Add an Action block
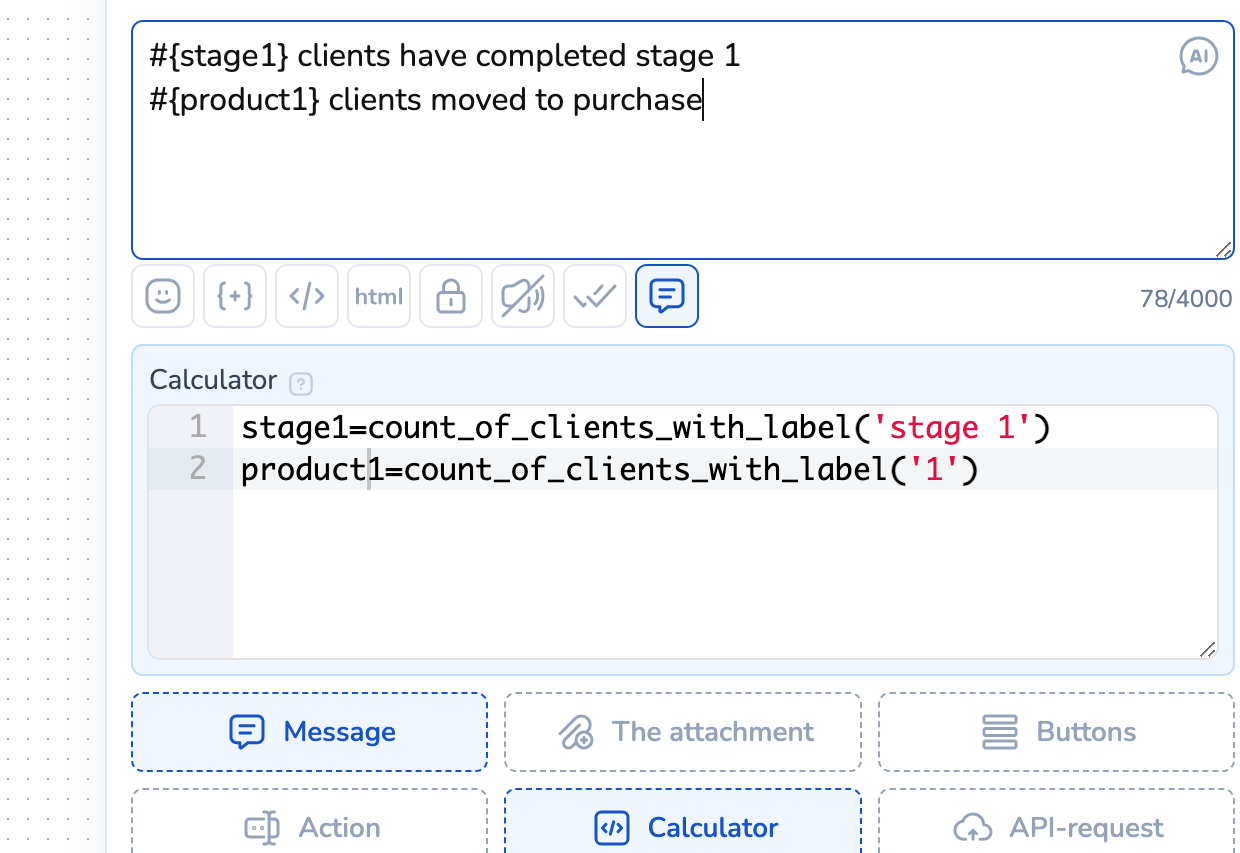This screenshot has height=853, width=1240. [309, 828]
